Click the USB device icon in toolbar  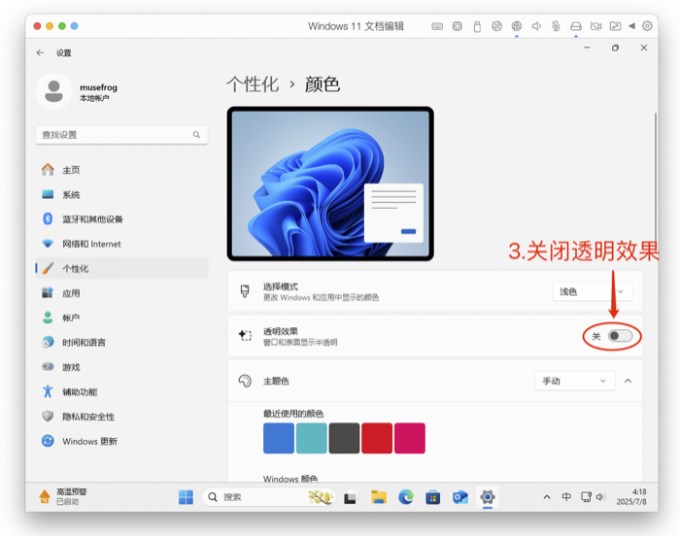pyautogui.click(x=477, y=26)
